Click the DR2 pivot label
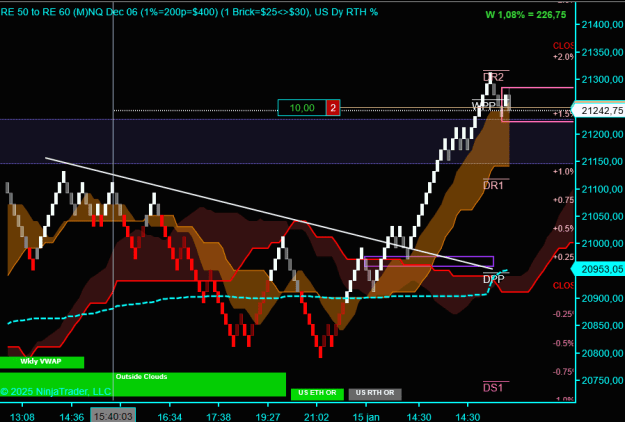This screenshot has width=625, height=422. (493, 77)
